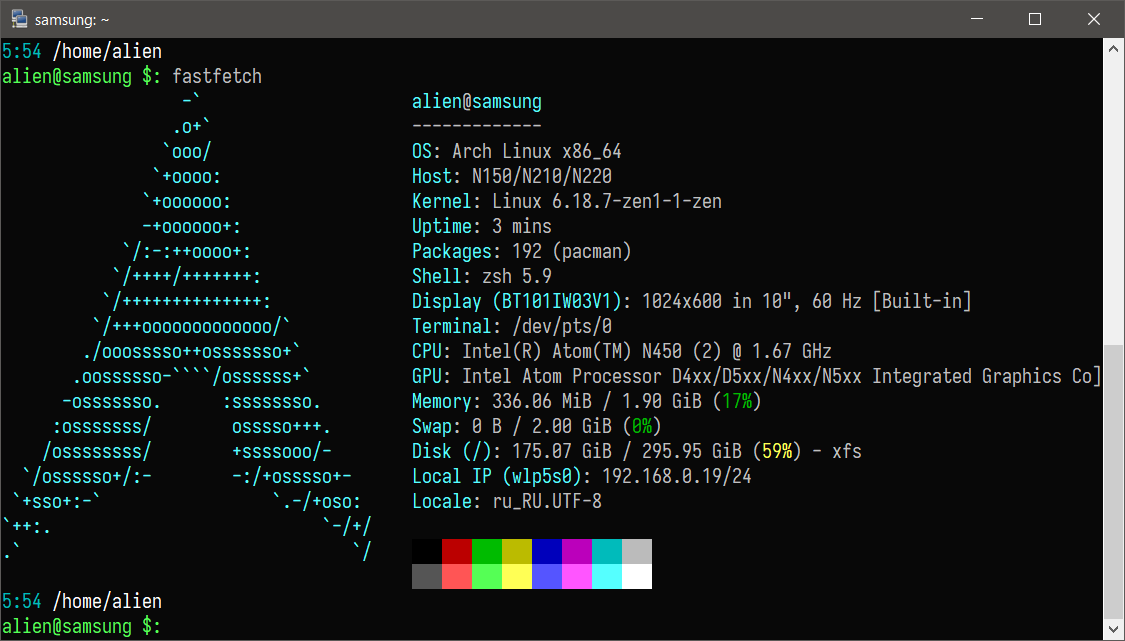The image size is (1125, 641).
Task: Click the Kernel version line
Action: coord(566,201)
